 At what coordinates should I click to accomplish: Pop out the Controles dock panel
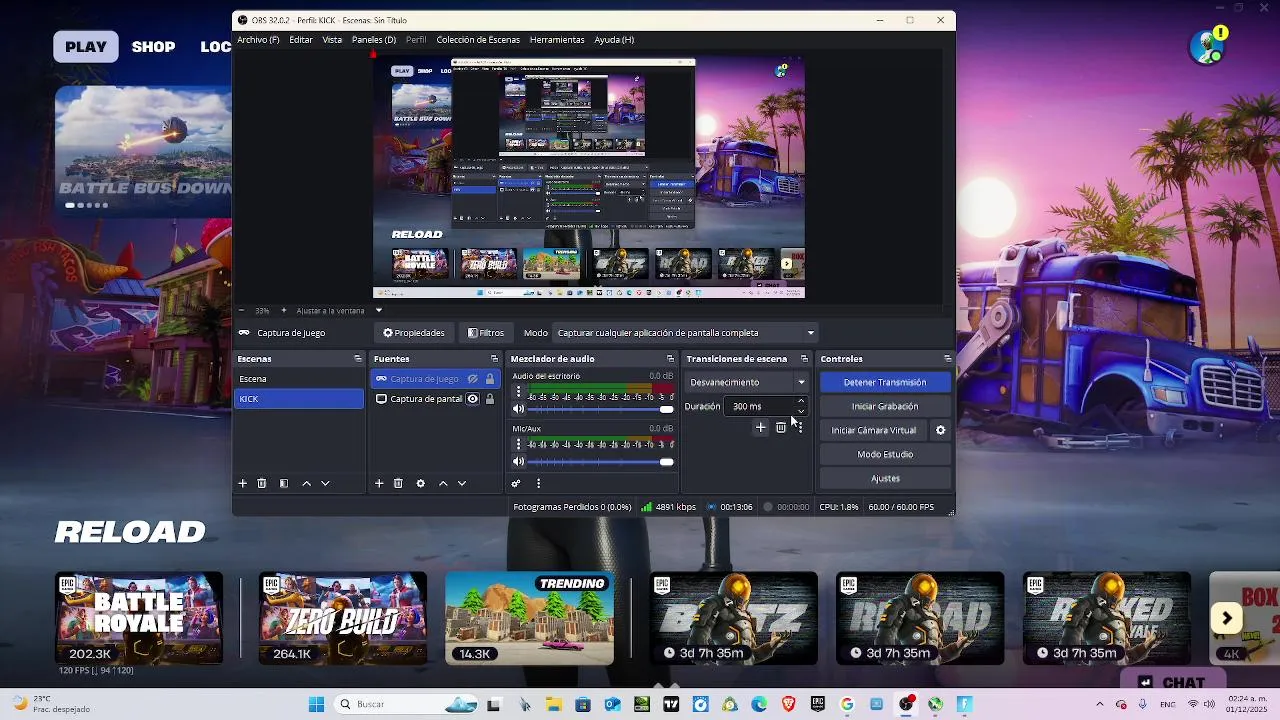tap(947, 359)
